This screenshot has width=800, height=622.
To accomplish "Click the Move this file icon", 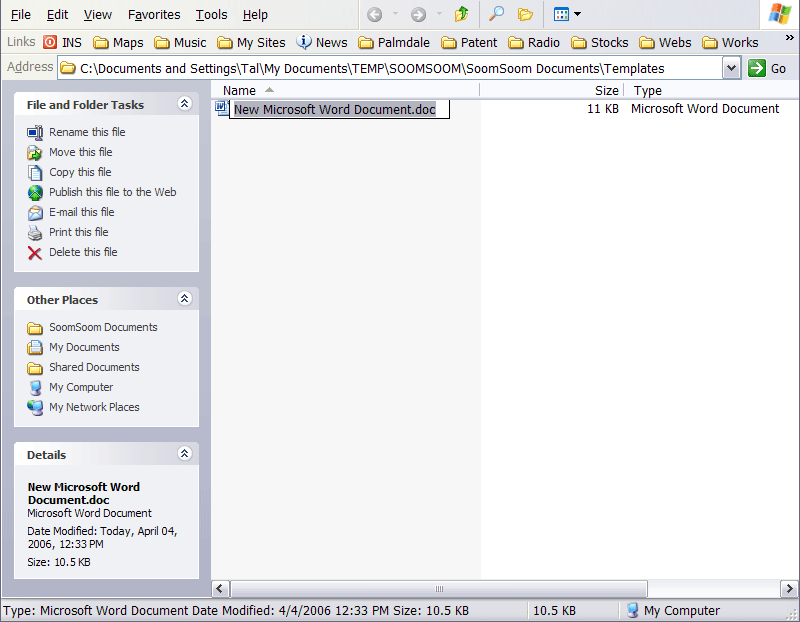I will click(35, 153).
